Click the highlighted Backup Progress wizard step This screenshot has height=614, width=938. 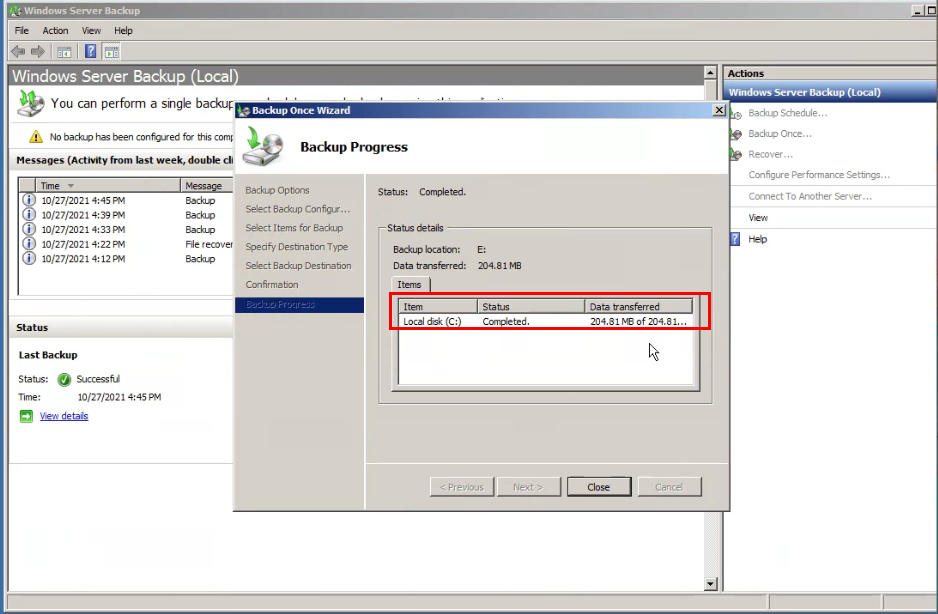tap(299, 305)
